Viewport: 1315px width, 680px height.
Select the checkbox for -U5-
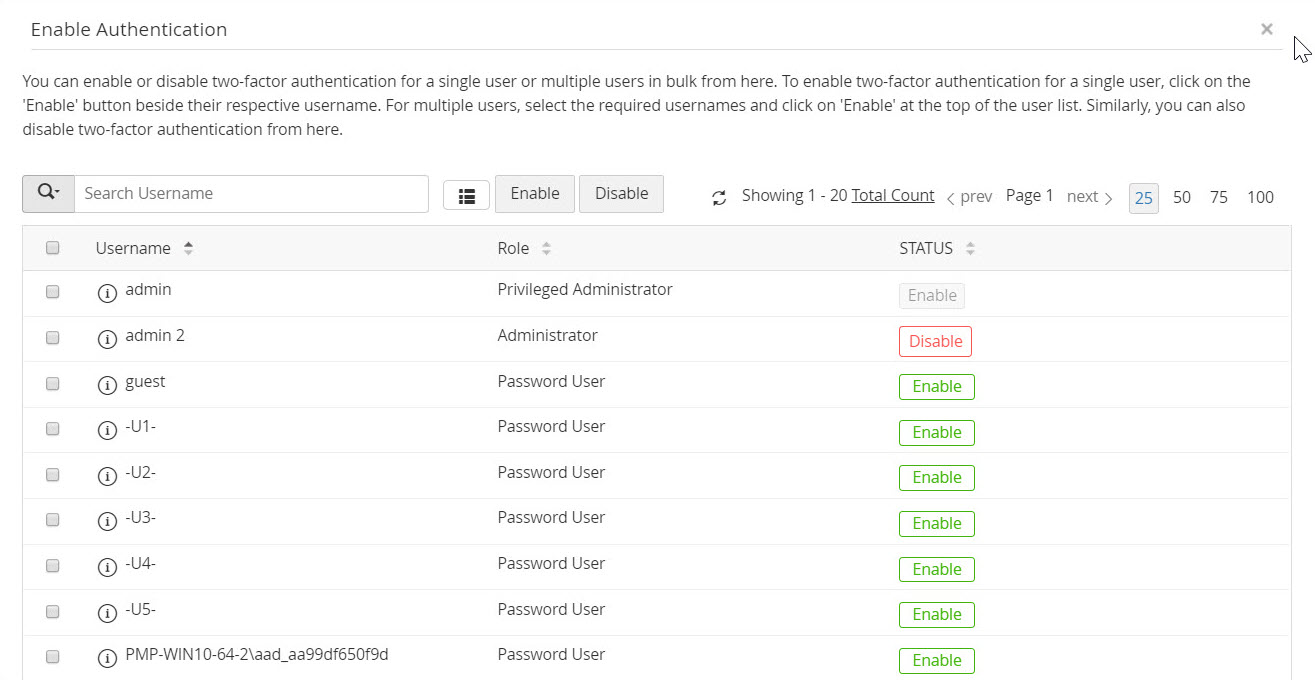pos(53,611)
